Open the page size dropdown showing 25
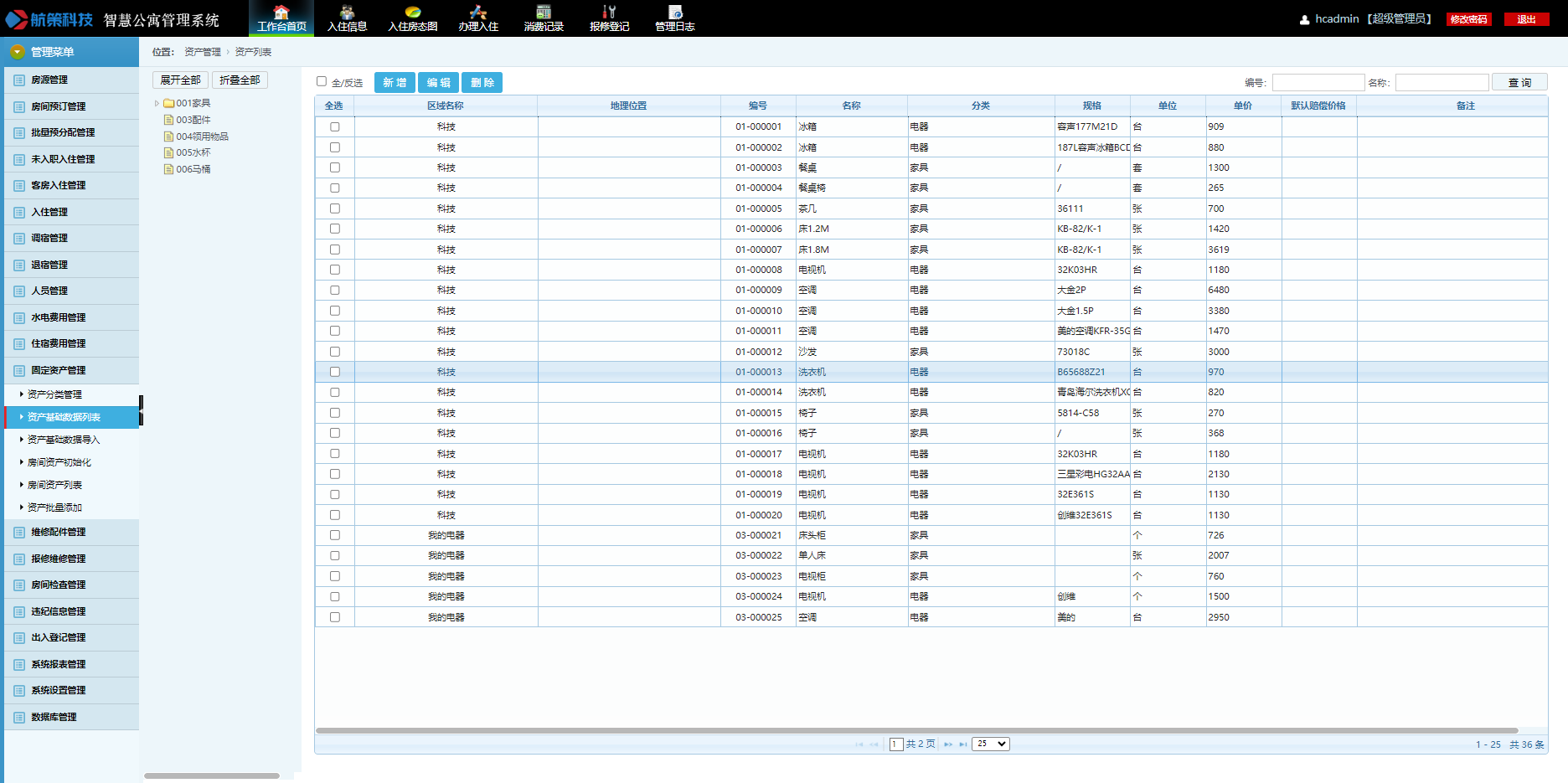The image size is (1568, 783). 990,744
